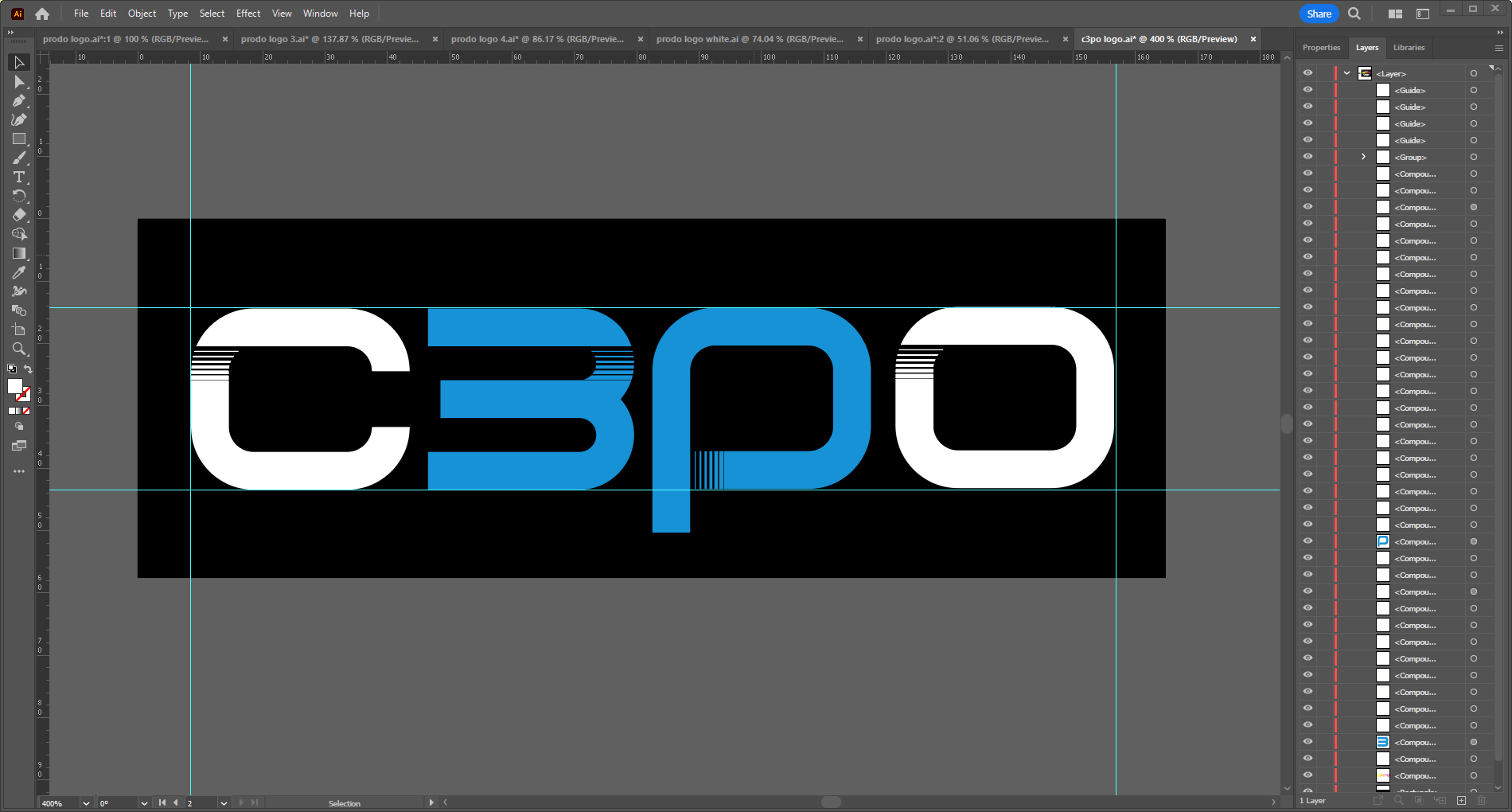Click the Share button
1512x812 pixels.
(1319, 14)
